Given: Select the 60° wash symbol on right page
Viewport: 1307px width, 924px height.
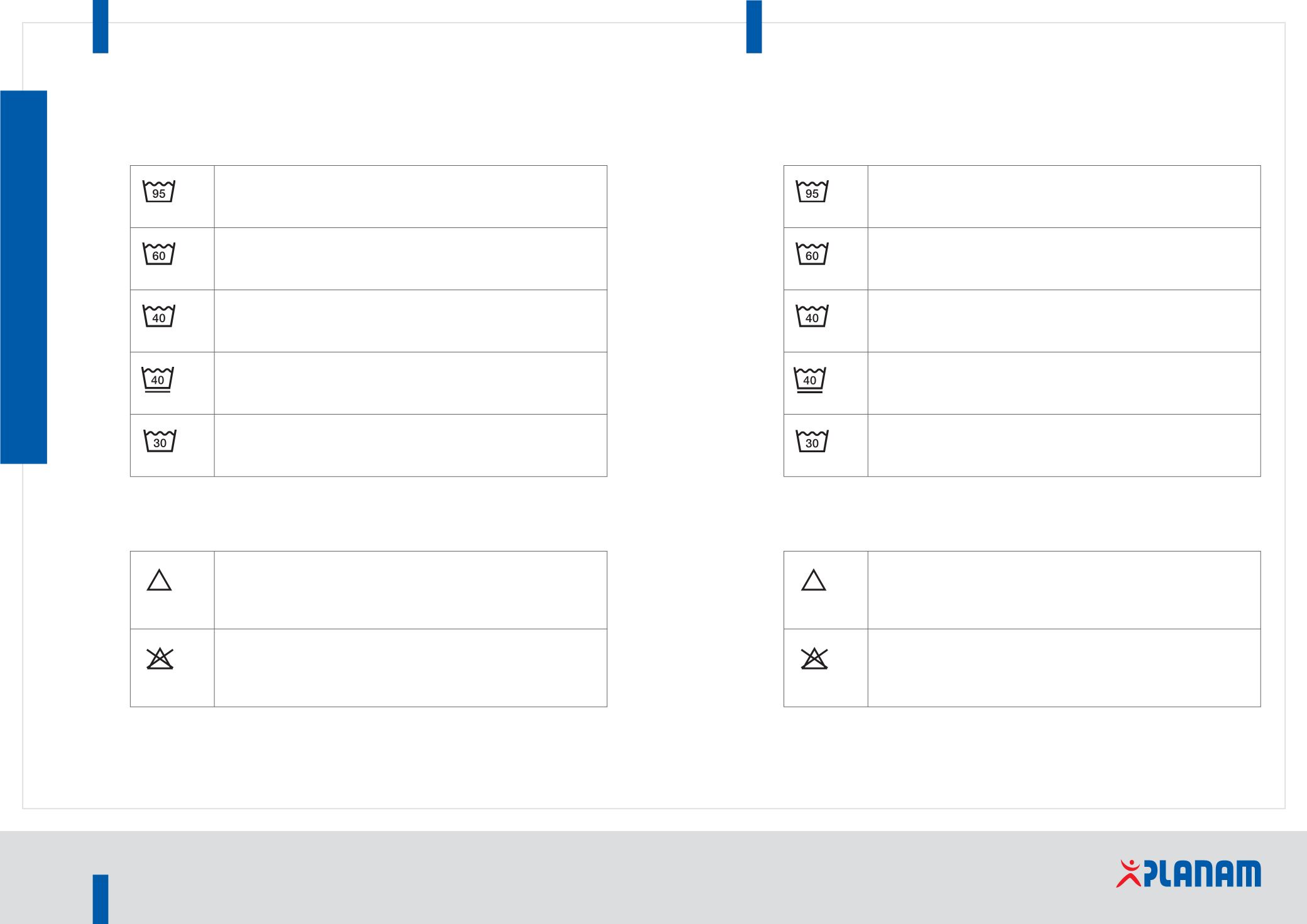Looking at the screenshot, I should tap(812, 254).
